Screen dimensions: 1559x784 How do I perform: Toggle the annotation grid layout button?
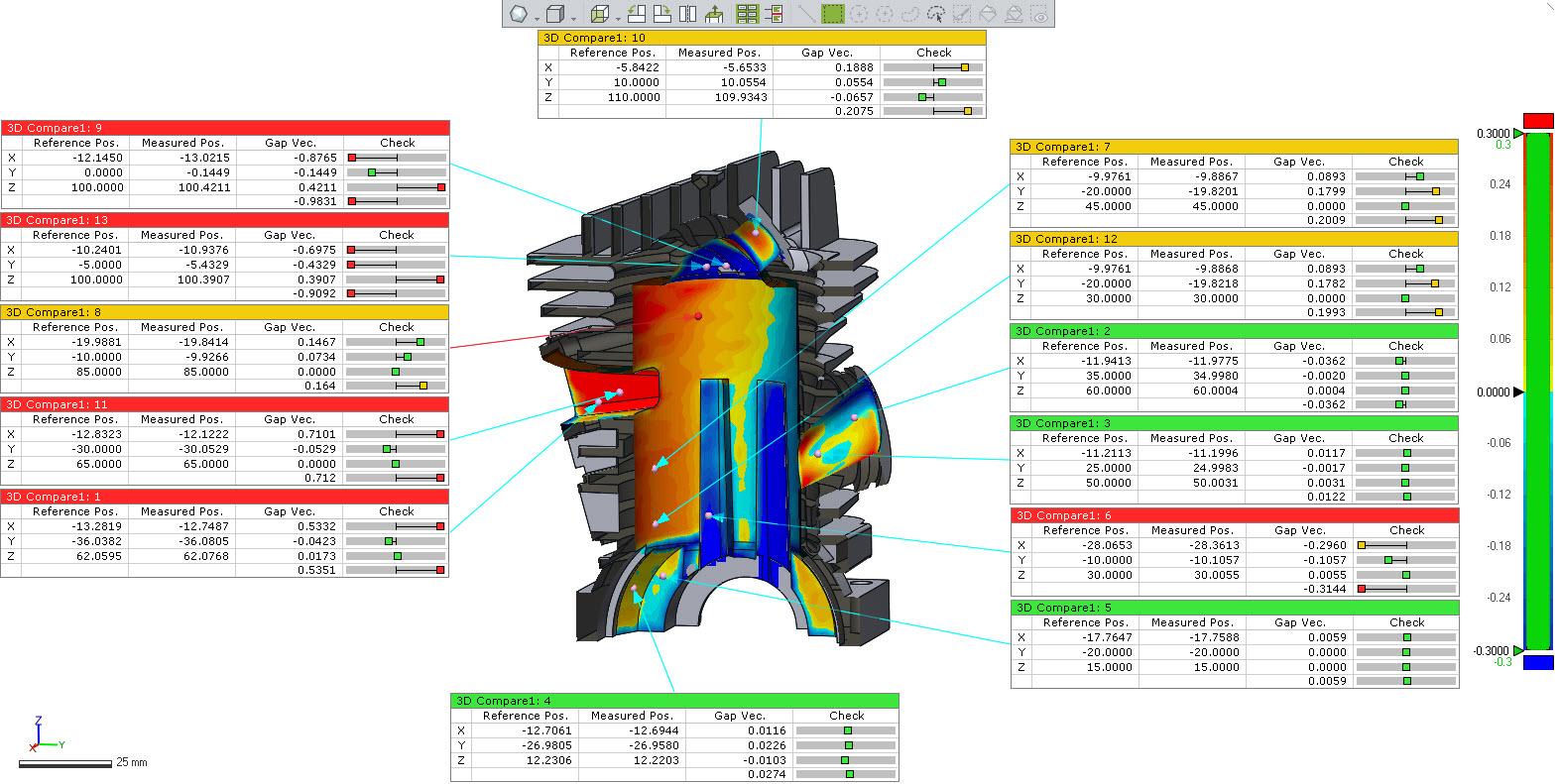tap(747, 14)
